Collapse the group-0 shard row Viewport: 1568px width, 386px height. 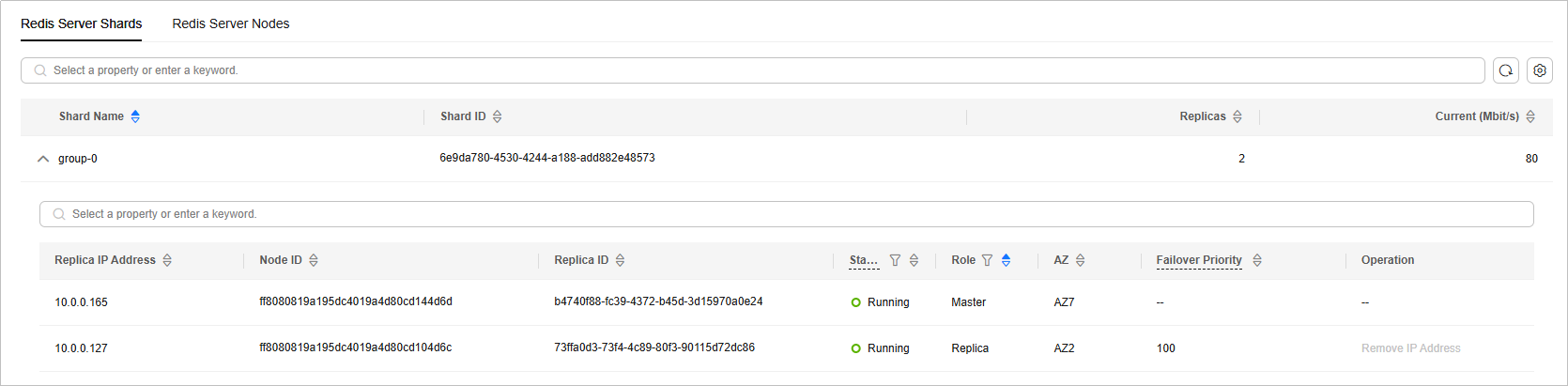point(42,159)
